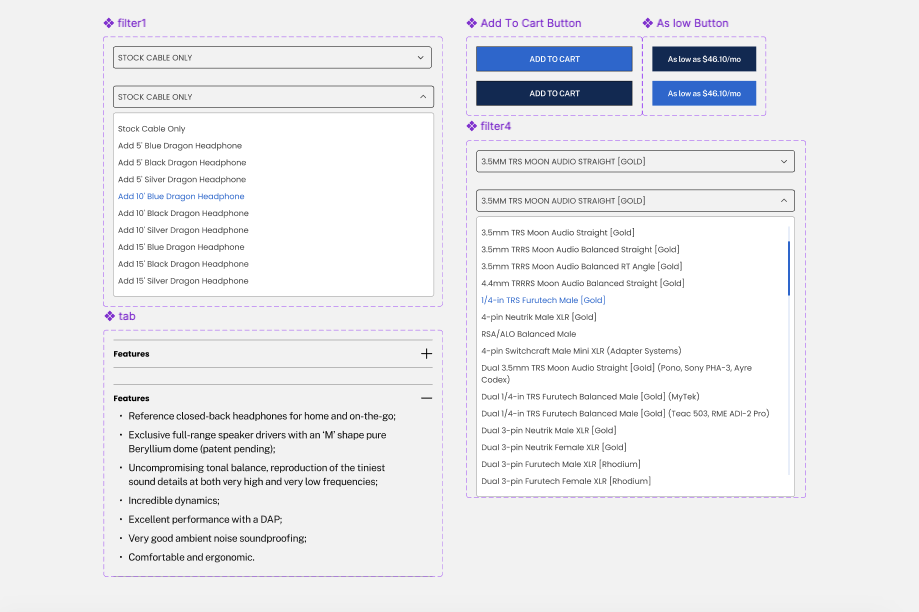This screenshot has height=612, width=919.
Task: Click the filter4 component diamond icon
Action: [472, 126]
